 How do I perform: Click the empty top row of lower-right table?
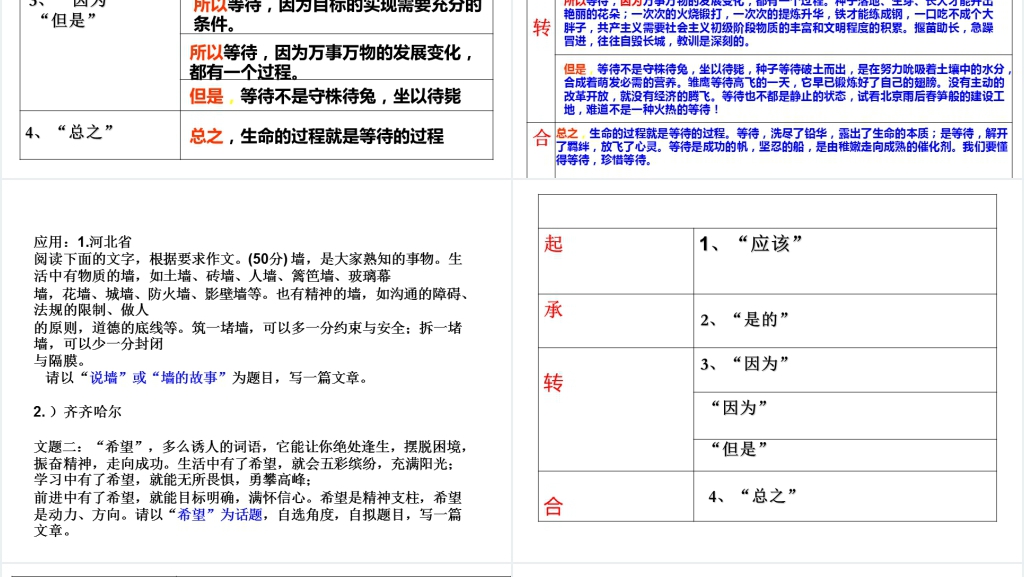(x=767, y=211)
